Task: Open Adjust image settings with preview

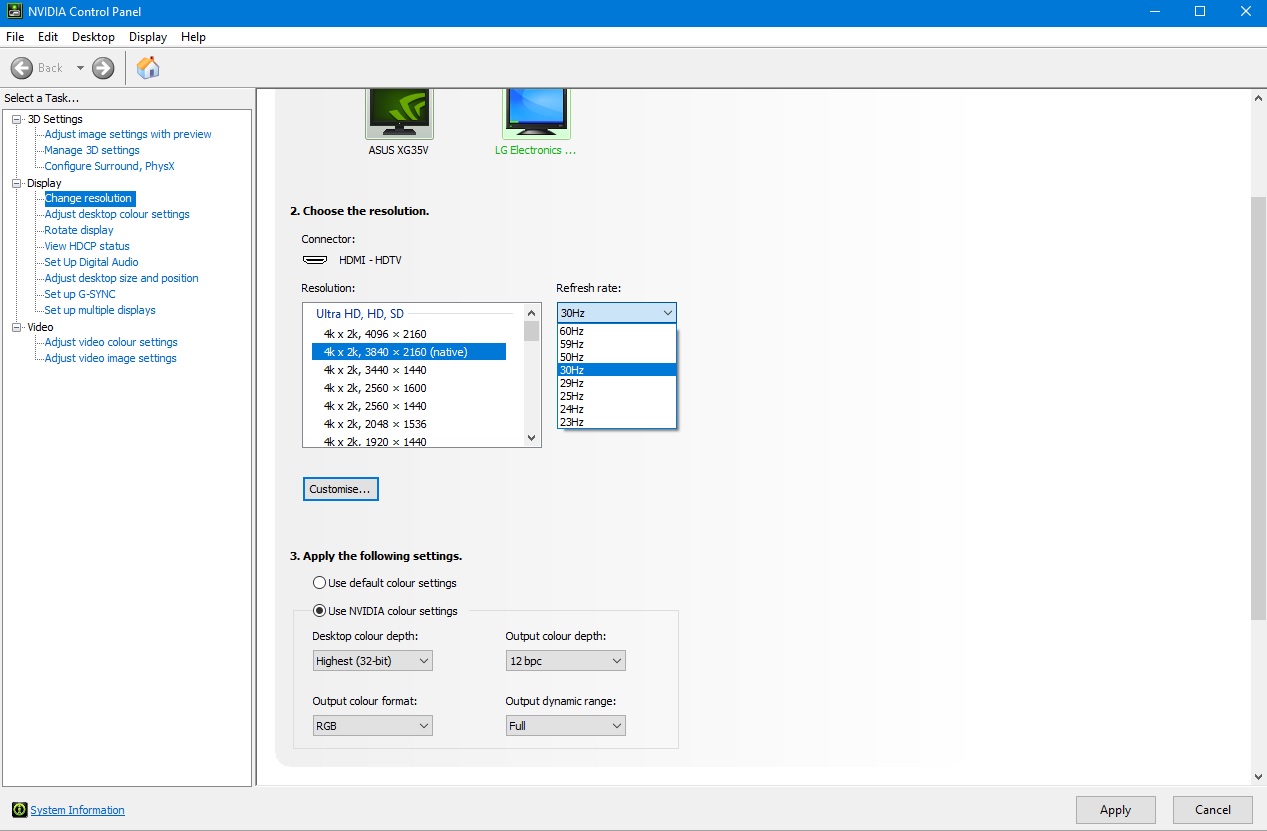Action: pos(128,134)
